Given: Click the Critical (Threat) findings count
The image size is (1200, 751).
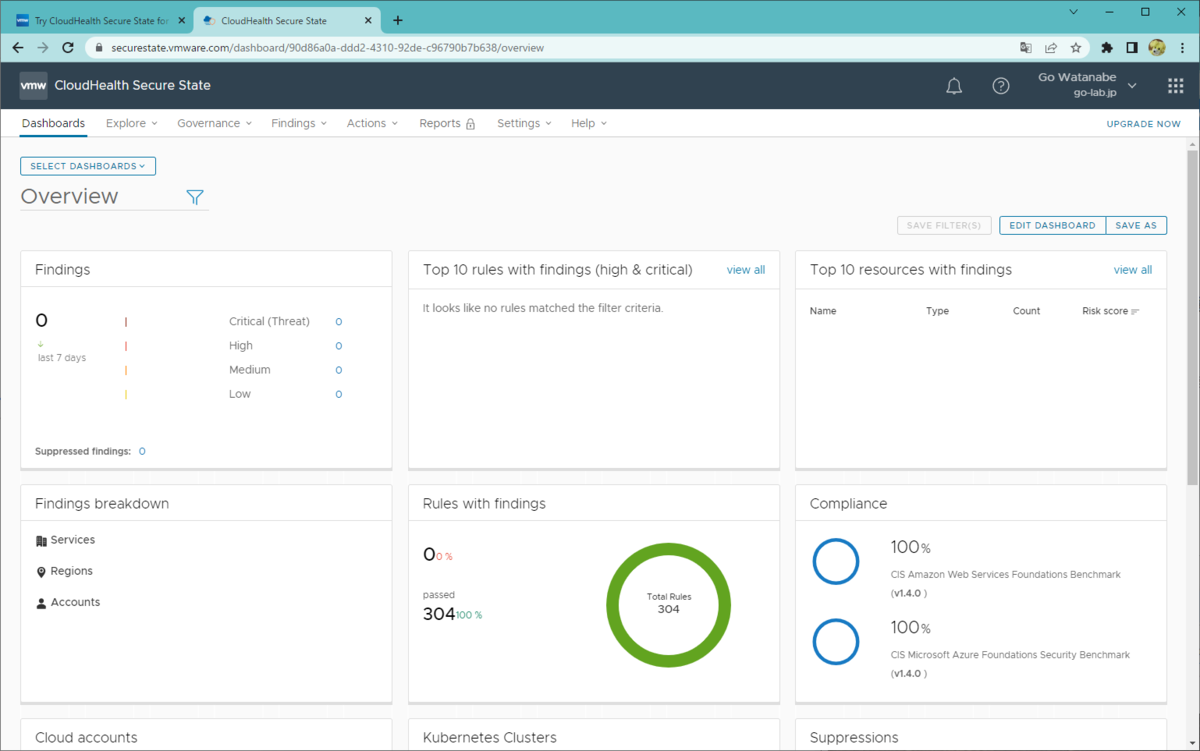Looking at the screenshot, I should coord(339,322).
